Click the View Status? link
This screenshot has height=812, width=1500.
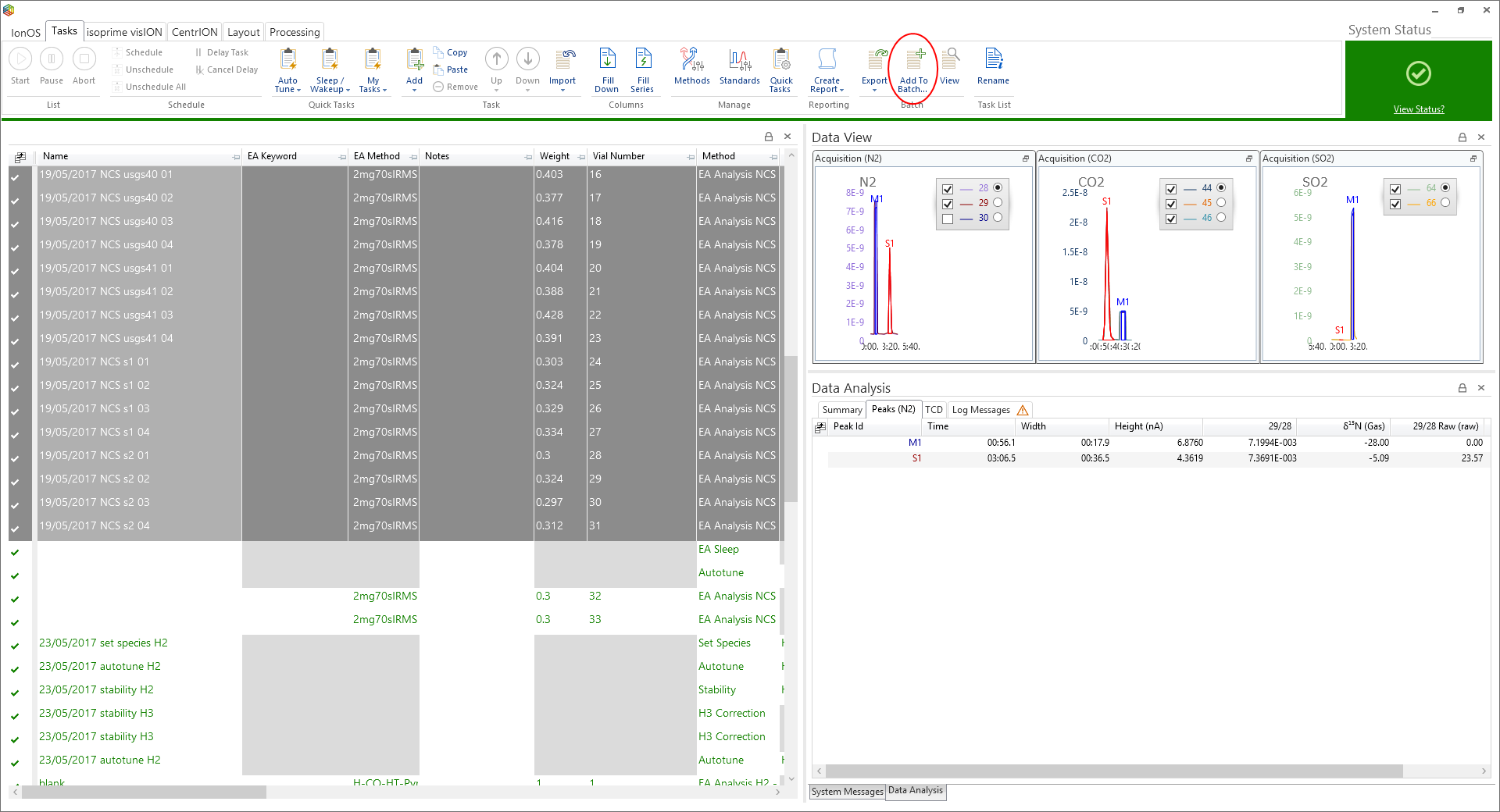(1419, 109)
